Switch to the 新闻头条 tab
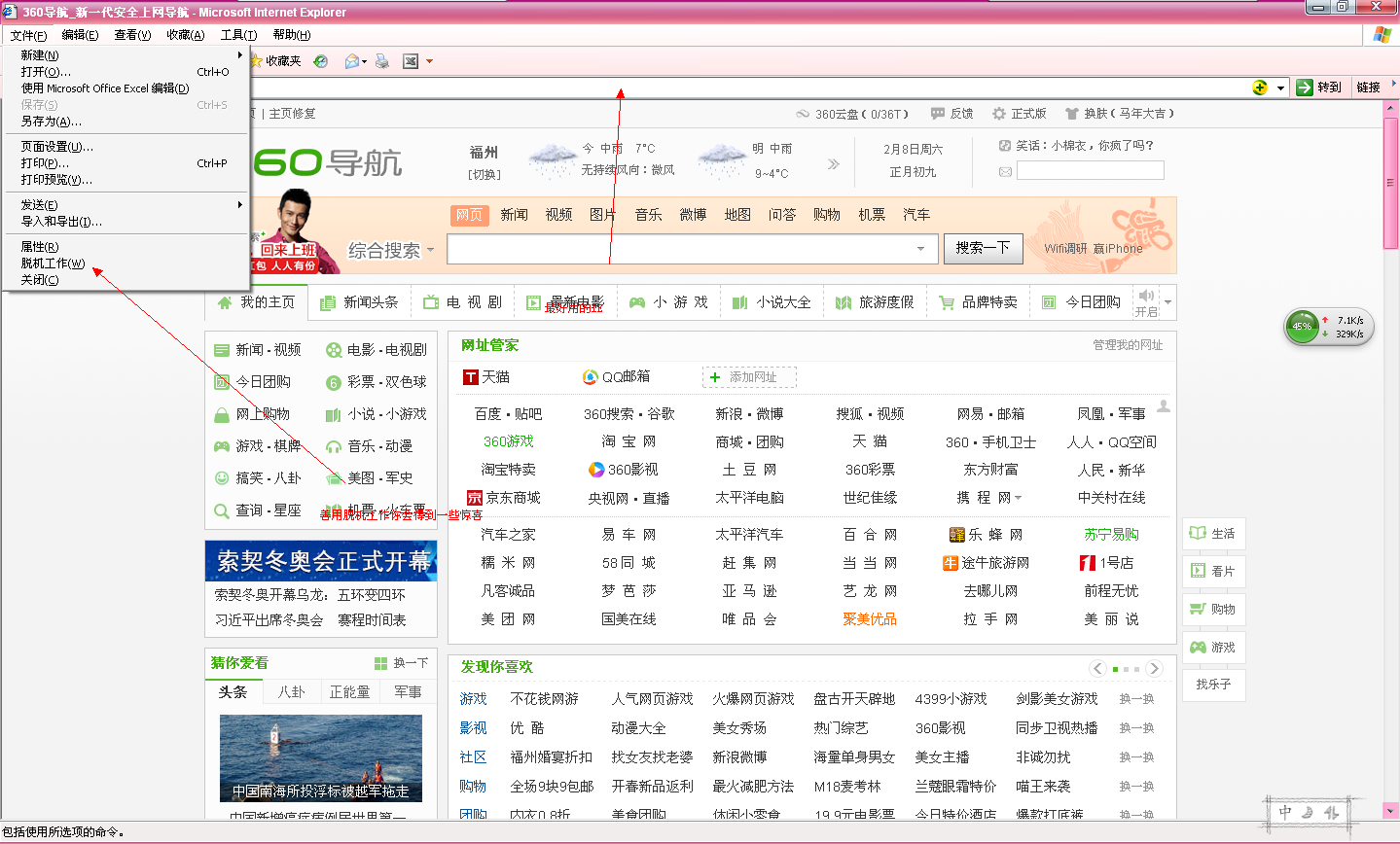1400x844 pixels. (359, 302)
